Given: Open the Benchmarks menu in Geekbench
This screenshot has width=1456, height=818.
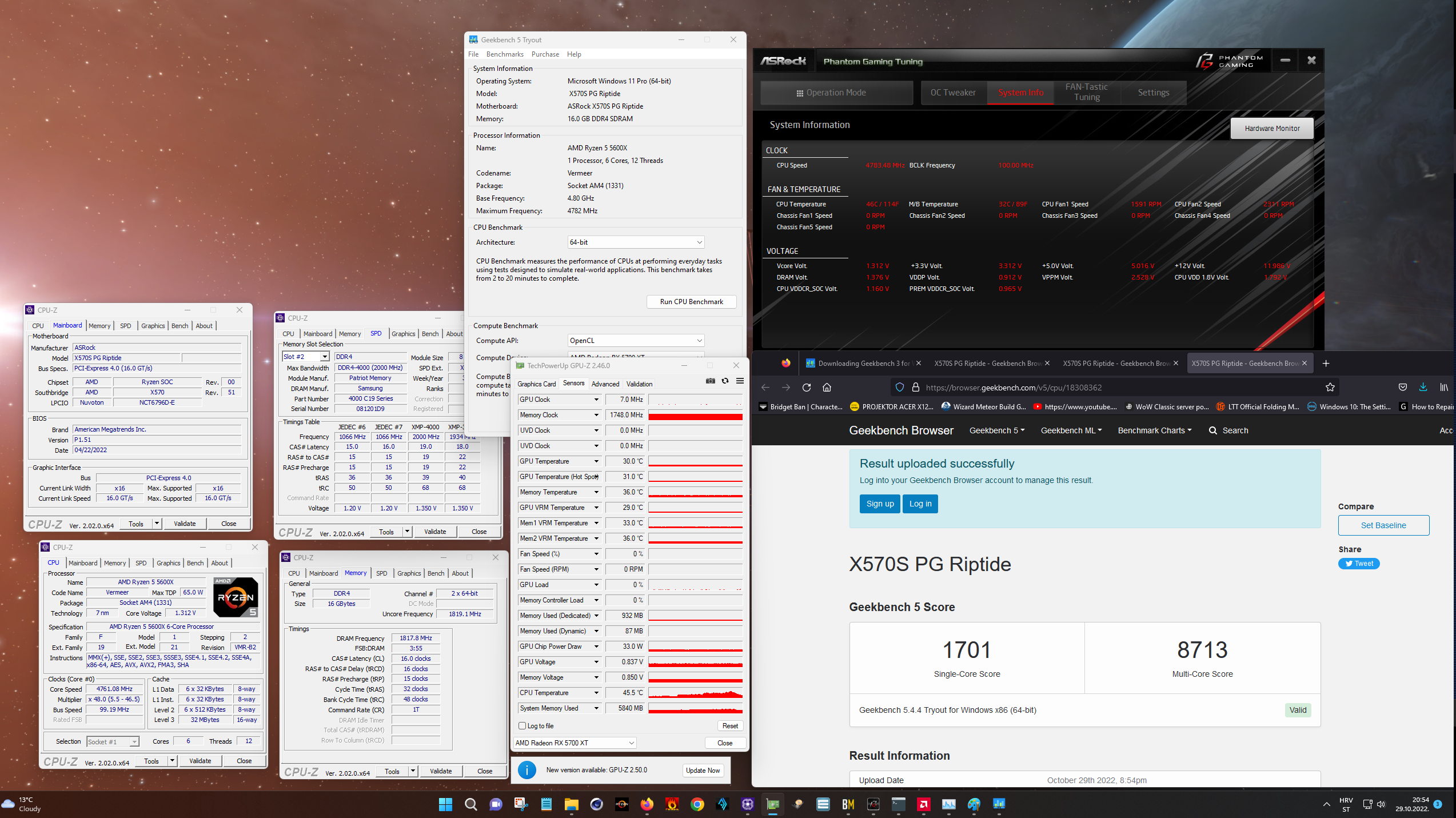Looking at the screenshot, I should [505, 54].
